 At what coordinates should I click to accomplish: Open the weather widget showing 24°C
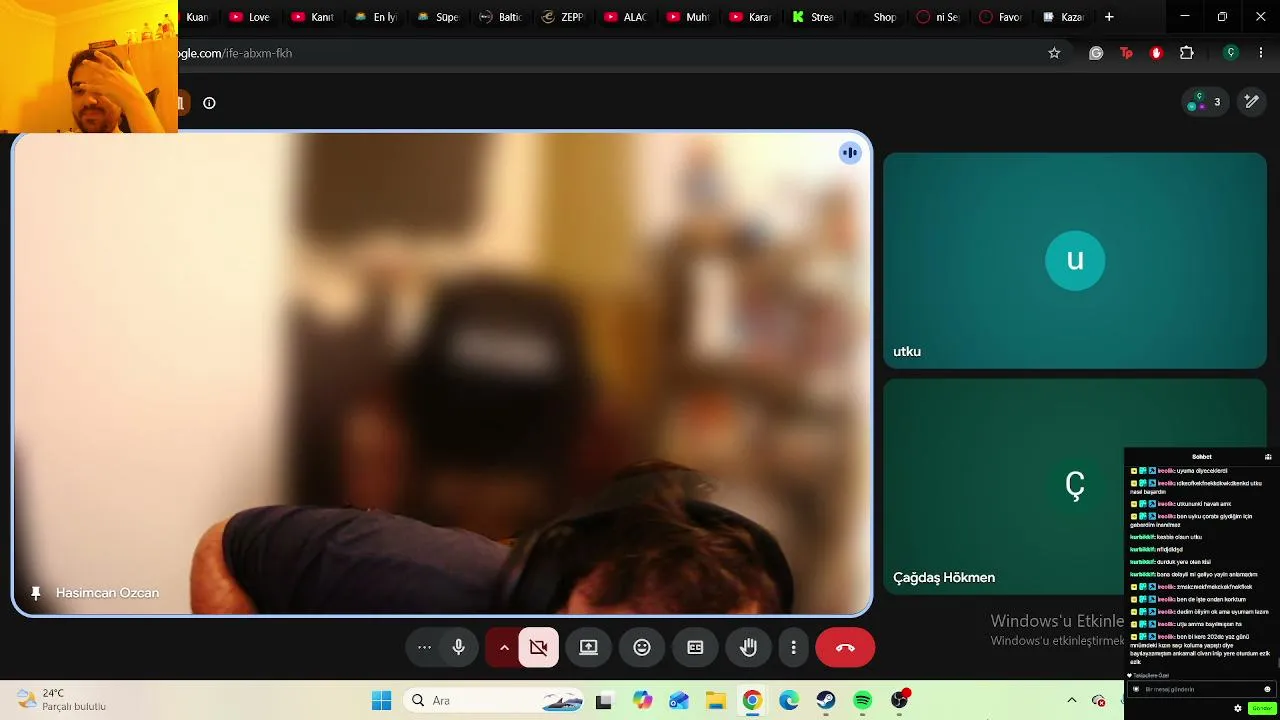[62, 700]
